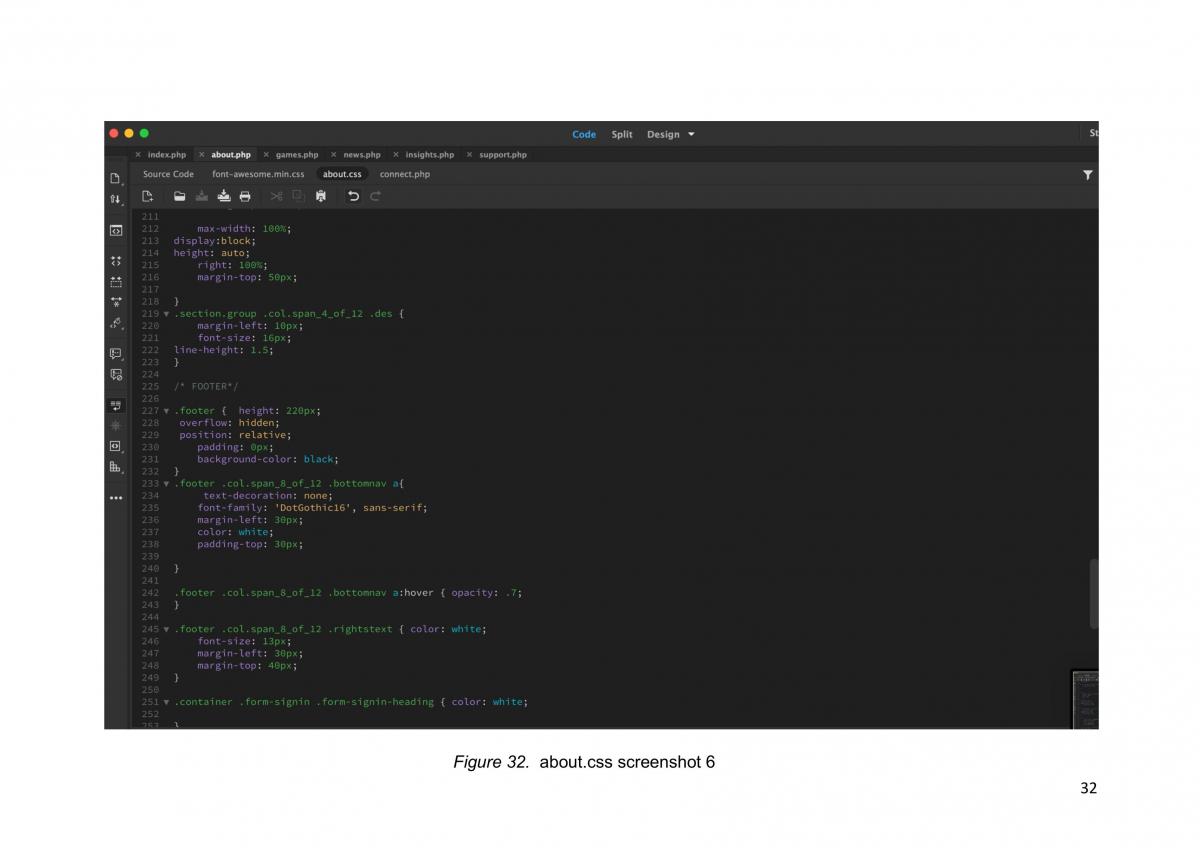Open the Source Code related file
Image resolution: width=1200 pixels, height=848 pixels.
point(168,174)
